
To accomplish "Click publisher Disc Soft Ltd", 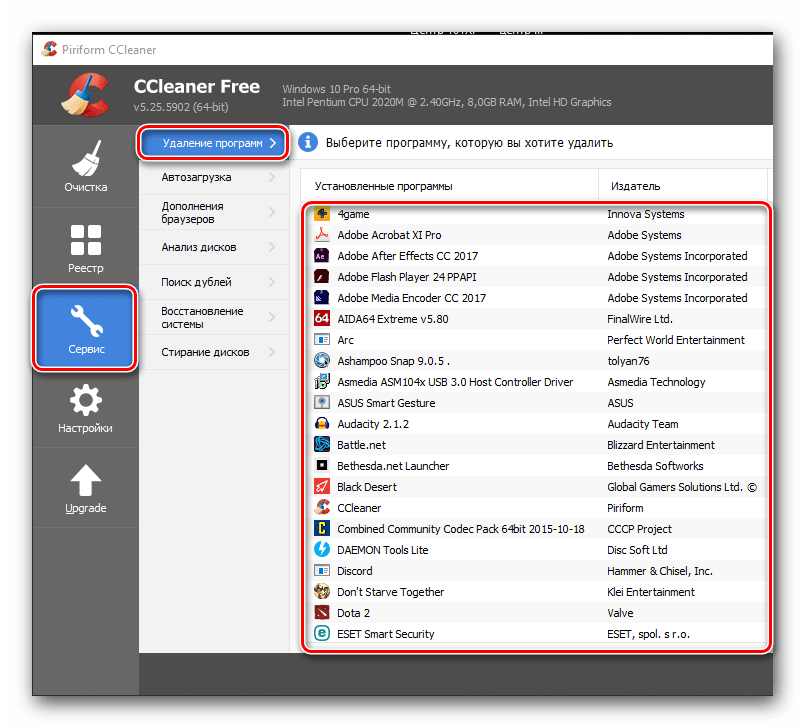I will pyautogui.click(x=637, y=550).
